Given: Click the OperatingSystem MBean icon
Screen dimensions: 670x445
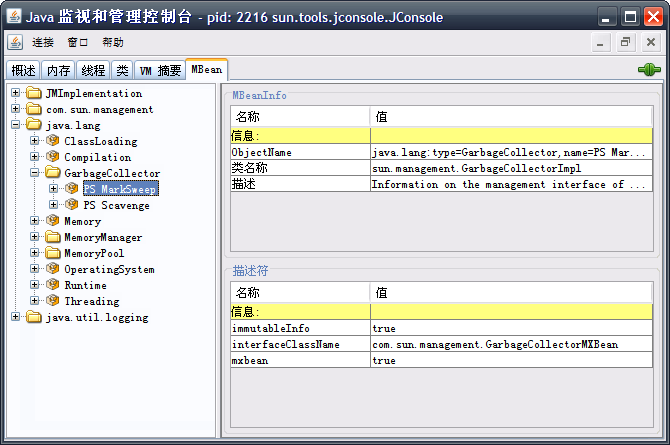Looking at the screenshot, I should 53,268.
